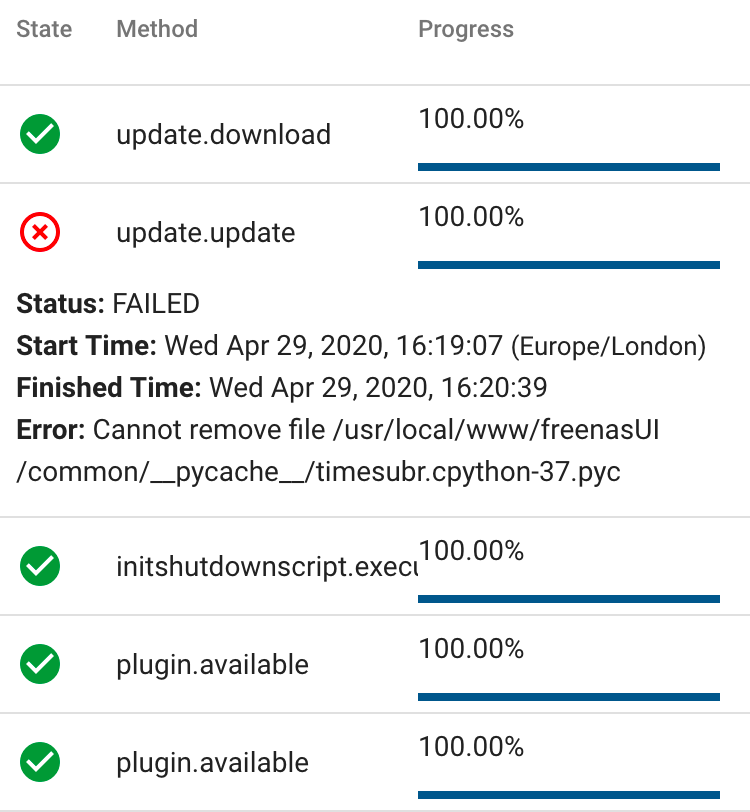The width and height of the screenshot is (750, 812).
Task: Sort jobs by the Method column header
Action: (157, 29)
